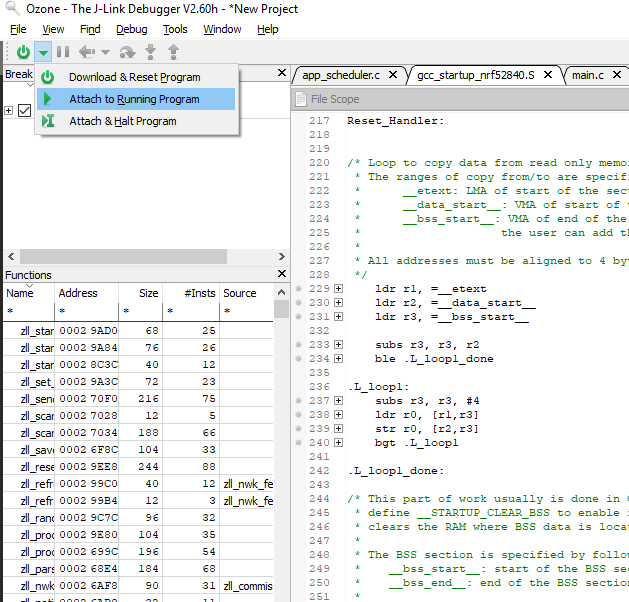
Task: Toggle breakpoint dot on line 238
Action: (298, 414)
